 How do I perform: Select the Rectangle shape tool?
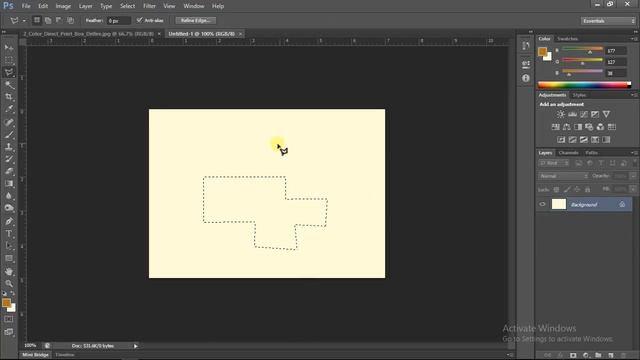tap(9, 258)
